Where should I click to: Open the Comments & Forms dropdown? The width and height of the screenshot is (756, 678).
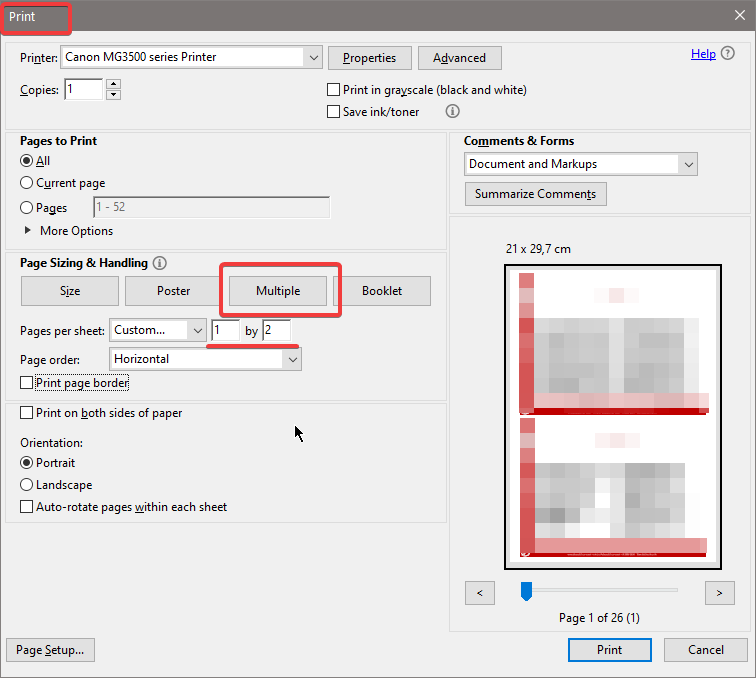pyautogui.click(x=581, y=164)
